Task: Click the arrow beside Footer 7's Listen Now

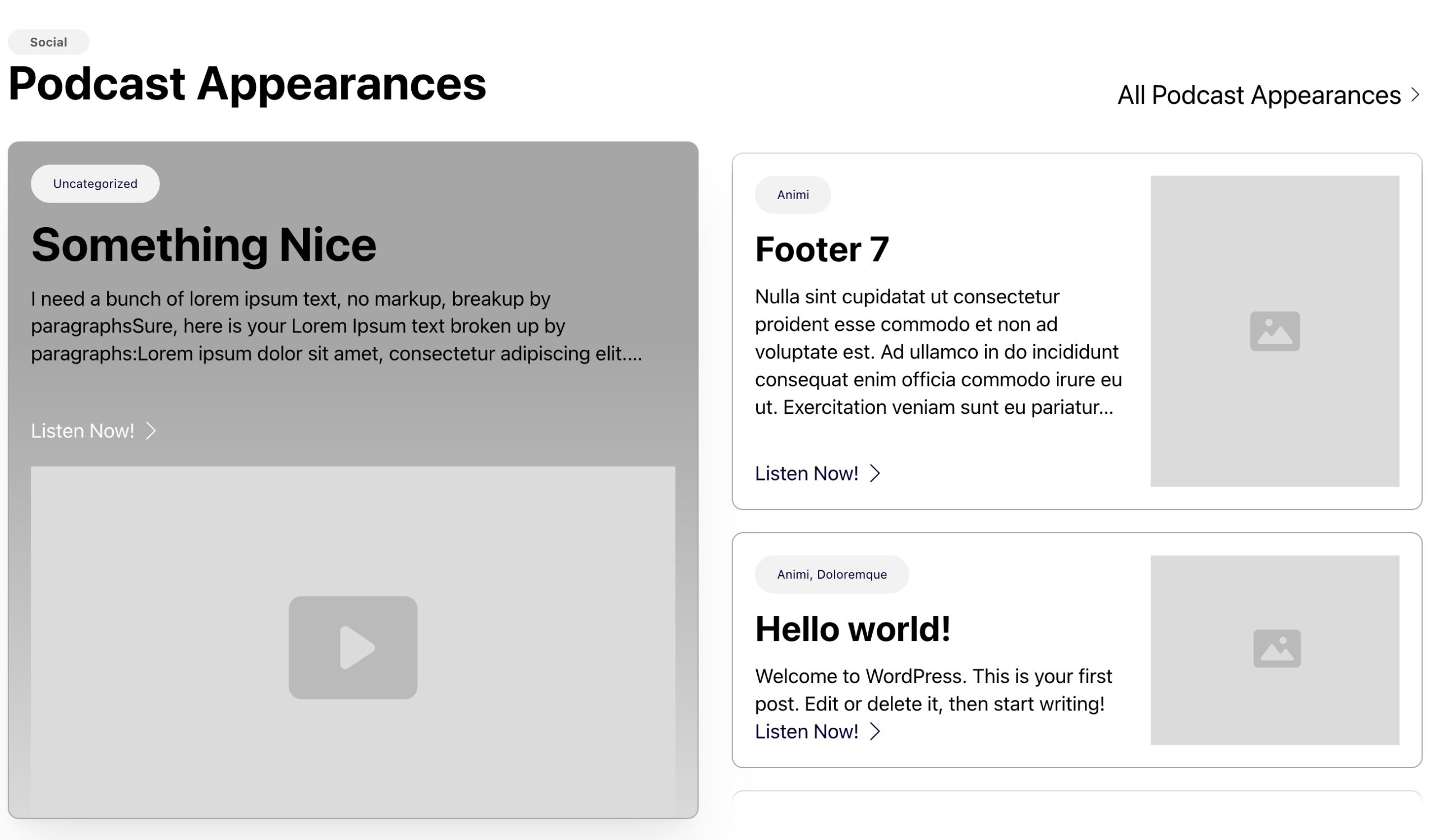Action: 875,473
